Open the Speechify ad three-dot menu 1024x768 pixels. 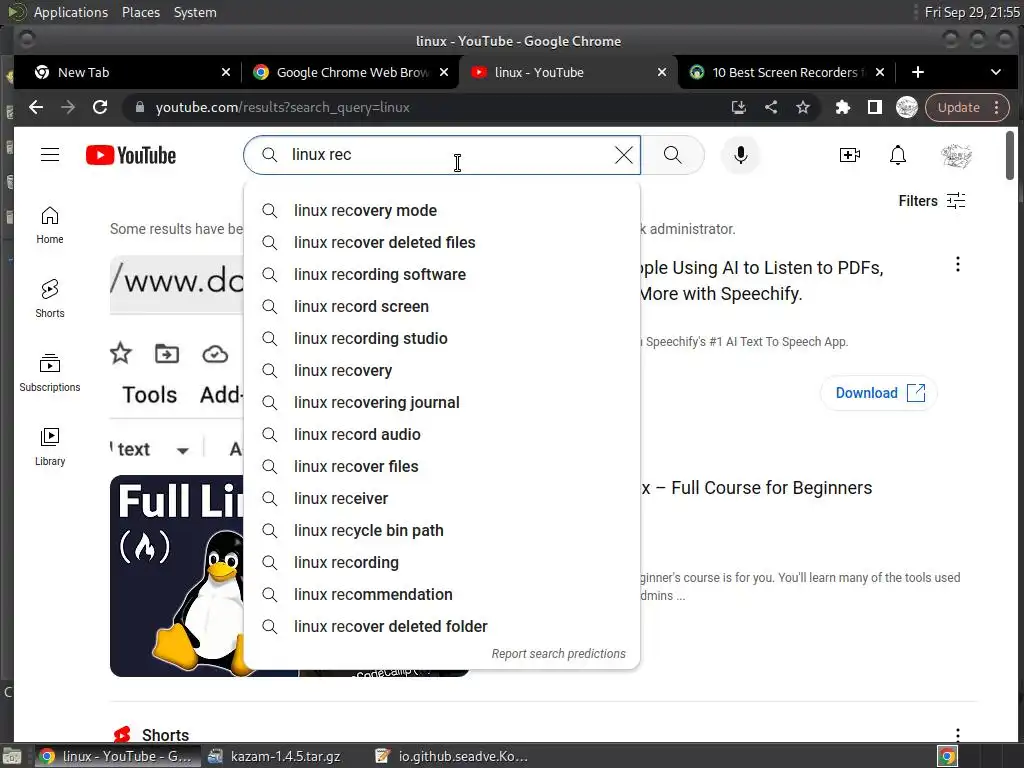[x=957, y=264]
